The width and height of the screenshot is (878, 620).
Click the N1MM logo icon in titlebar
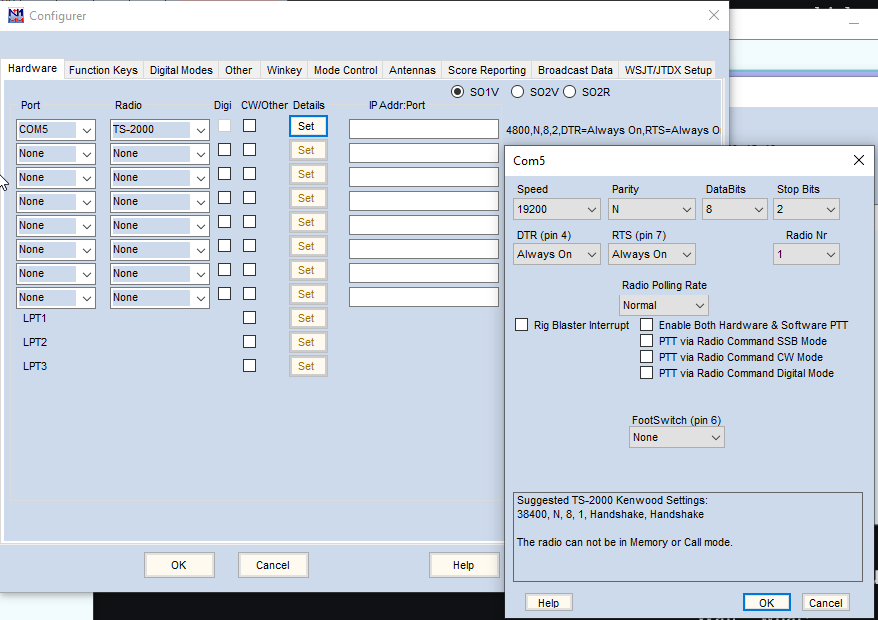tap(17, 15)
